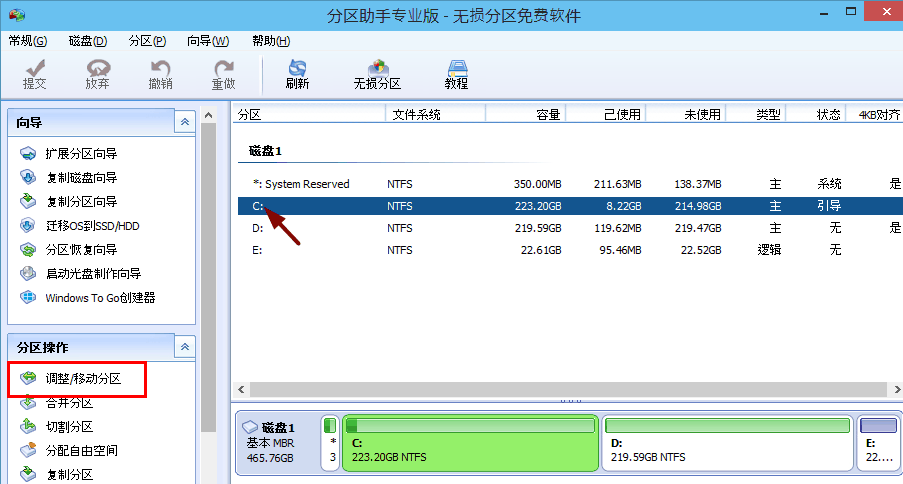
Task: Click 分配自由空间 operation label
Action: 81,451
